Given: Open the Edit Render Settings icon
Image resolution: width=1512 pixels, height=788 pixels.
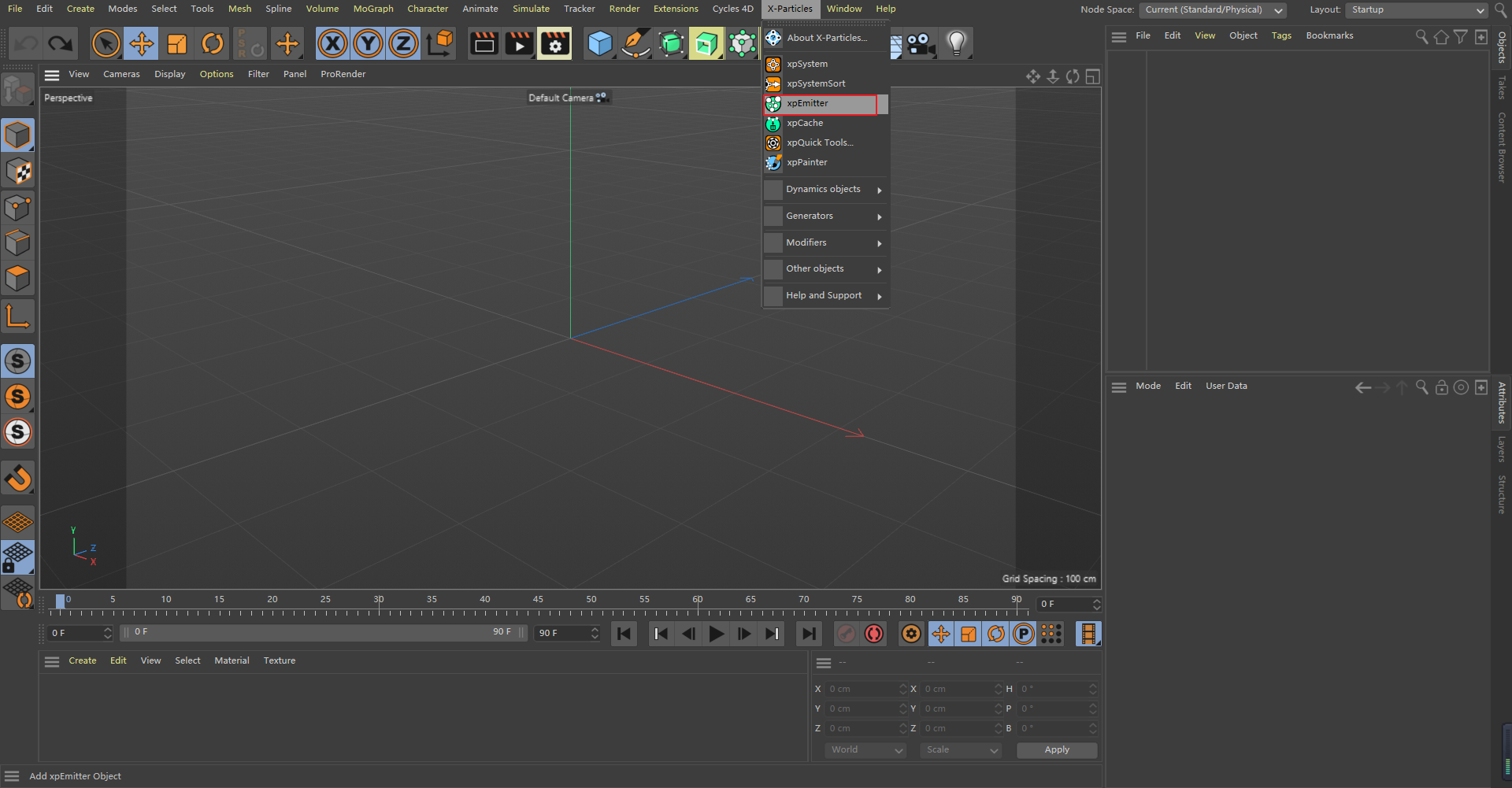Looking at the screenshot, I should tap(555, 43).
